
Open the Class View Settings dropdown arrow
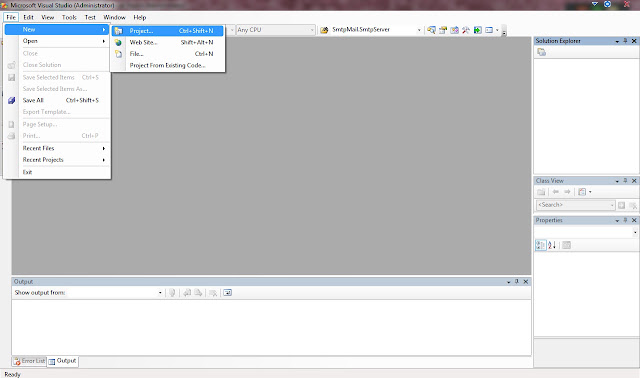pyautogui.click(x=590, y=192)
